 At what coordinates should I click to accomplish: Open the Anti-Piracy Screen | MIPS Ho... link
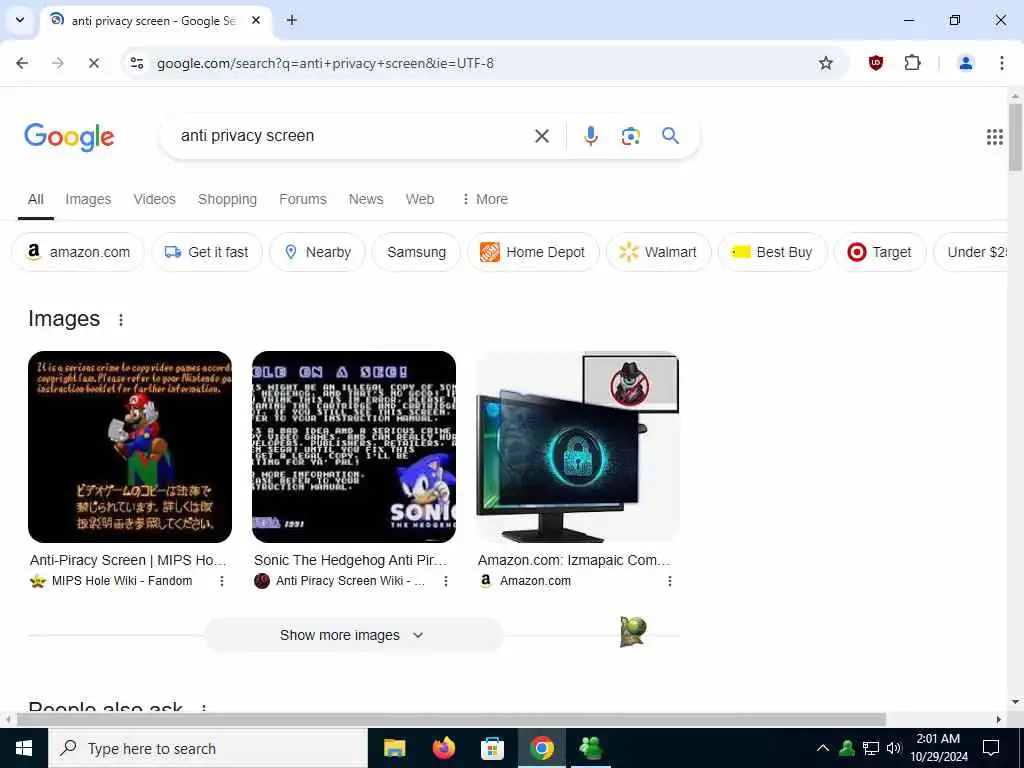128,560
